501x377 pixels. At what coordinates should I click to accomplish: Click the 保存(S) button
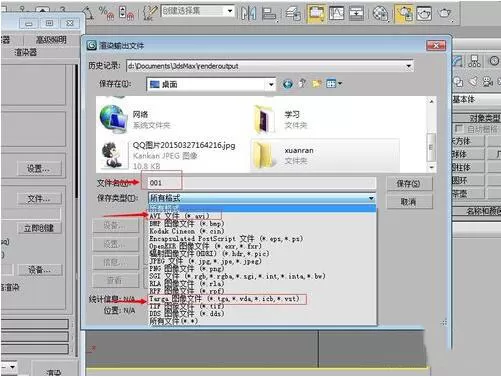click(409, 183)
